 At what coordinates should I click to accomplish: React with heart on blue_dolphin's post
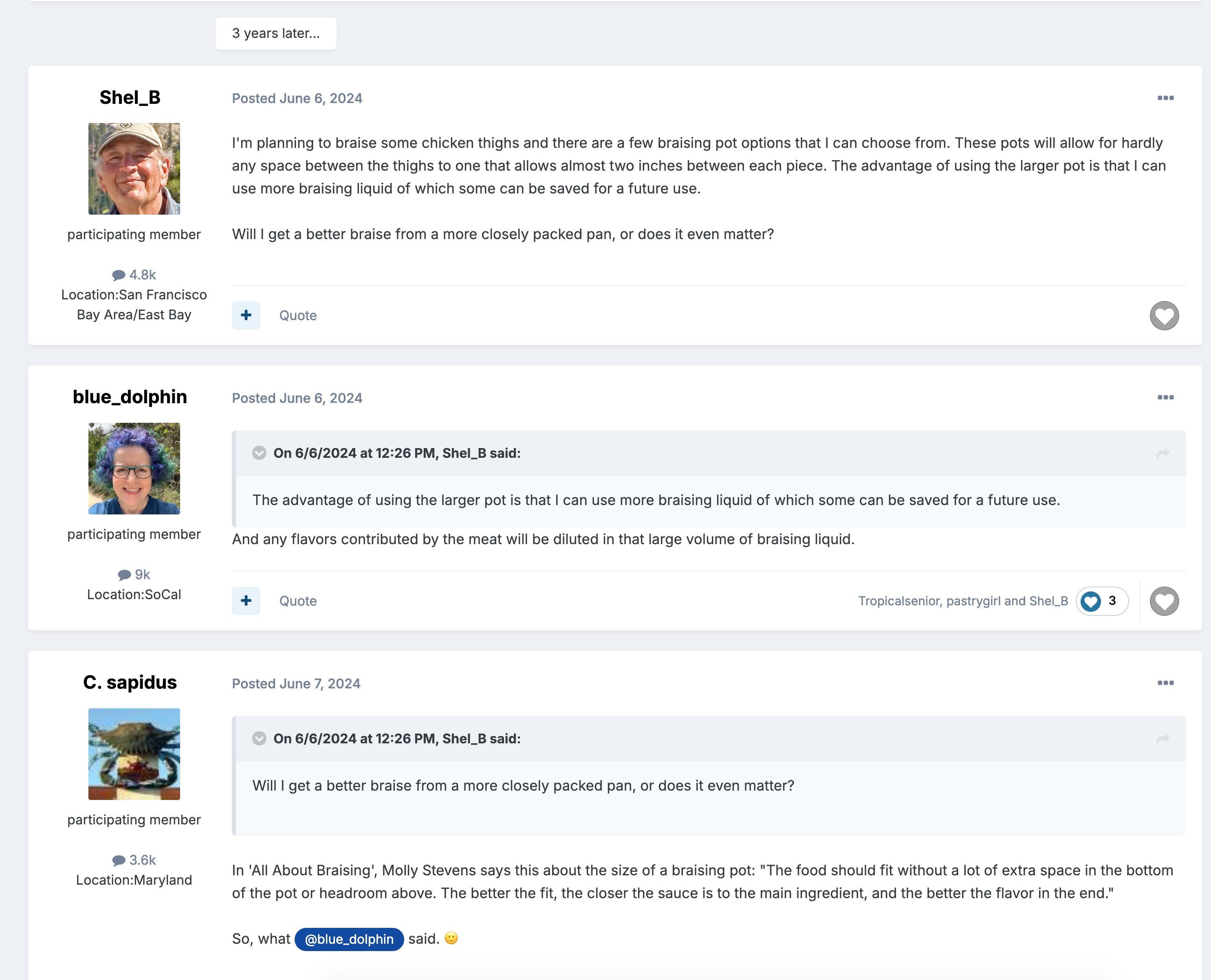pyautogui.click(x=1164, y=601)
